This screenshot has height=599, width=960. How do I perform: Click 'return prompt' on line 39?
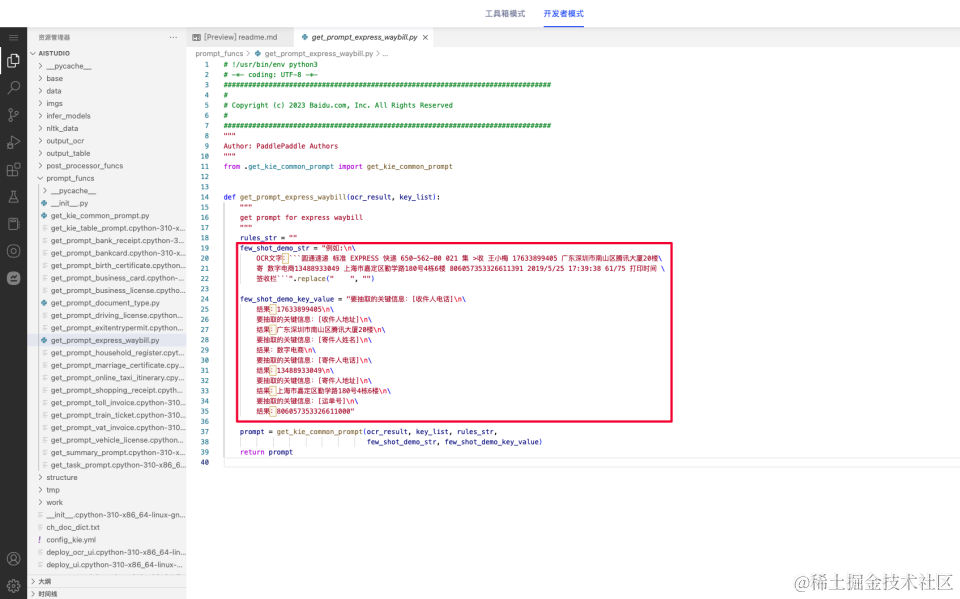pos(266,452)
